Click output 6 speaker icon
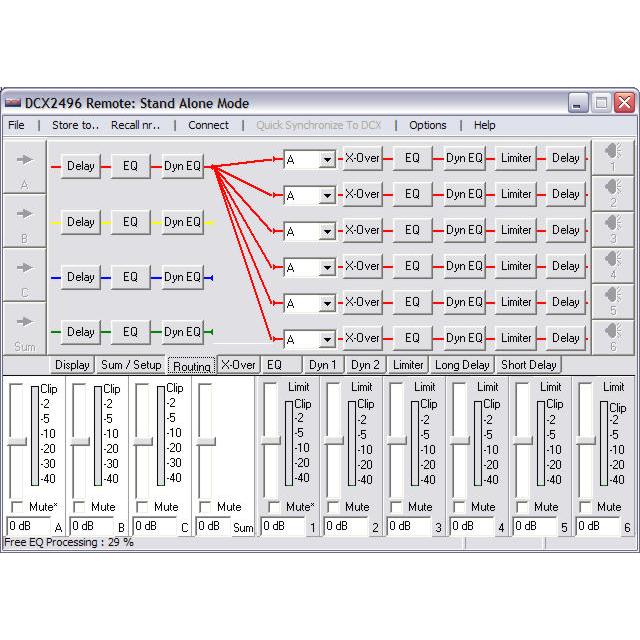Screen dimensions: 640x640 pyautogui.click(x=612, y=330)
